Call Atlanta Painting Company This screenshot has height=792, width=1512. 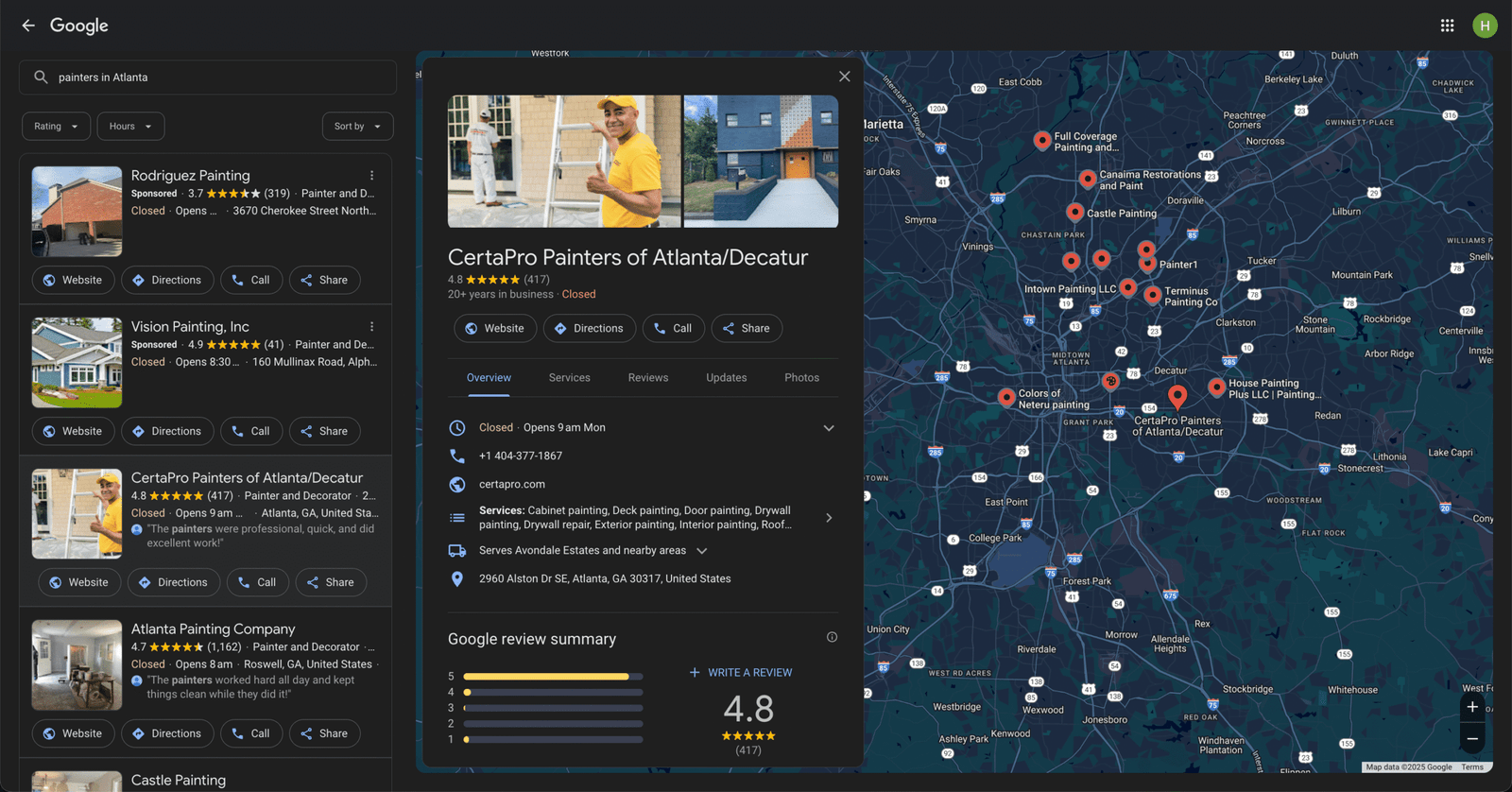251,734
